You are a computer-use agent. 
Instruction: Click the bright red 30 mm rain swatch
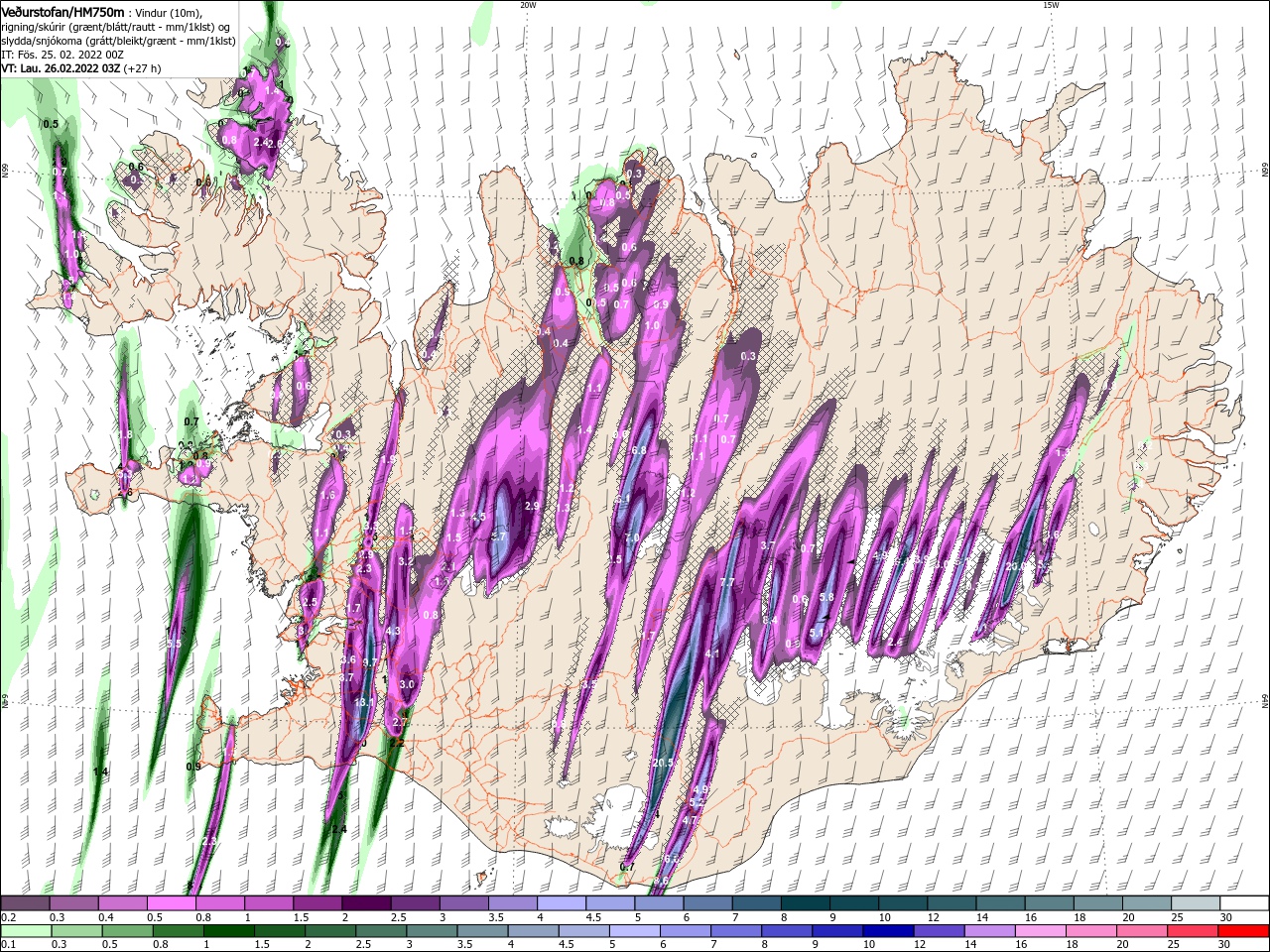coord(1244,932)
